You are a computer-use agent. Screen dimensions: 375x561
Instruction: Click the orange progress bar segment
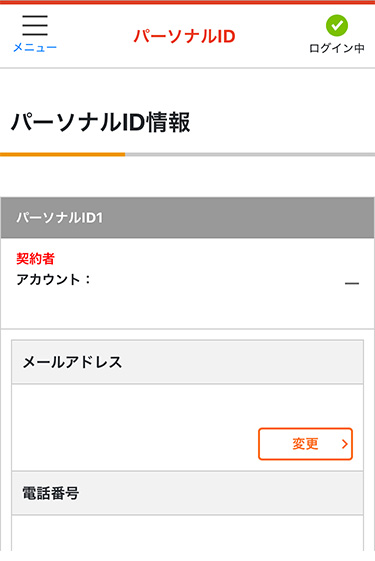pyautogui.click(x=63, y=155)
